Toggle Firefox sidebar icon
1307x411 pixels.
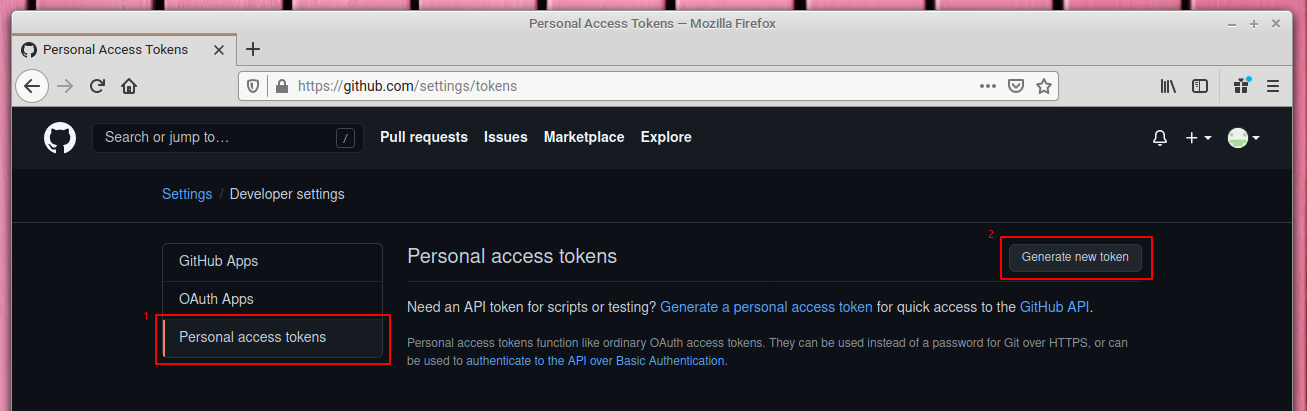coord(1200,86)
